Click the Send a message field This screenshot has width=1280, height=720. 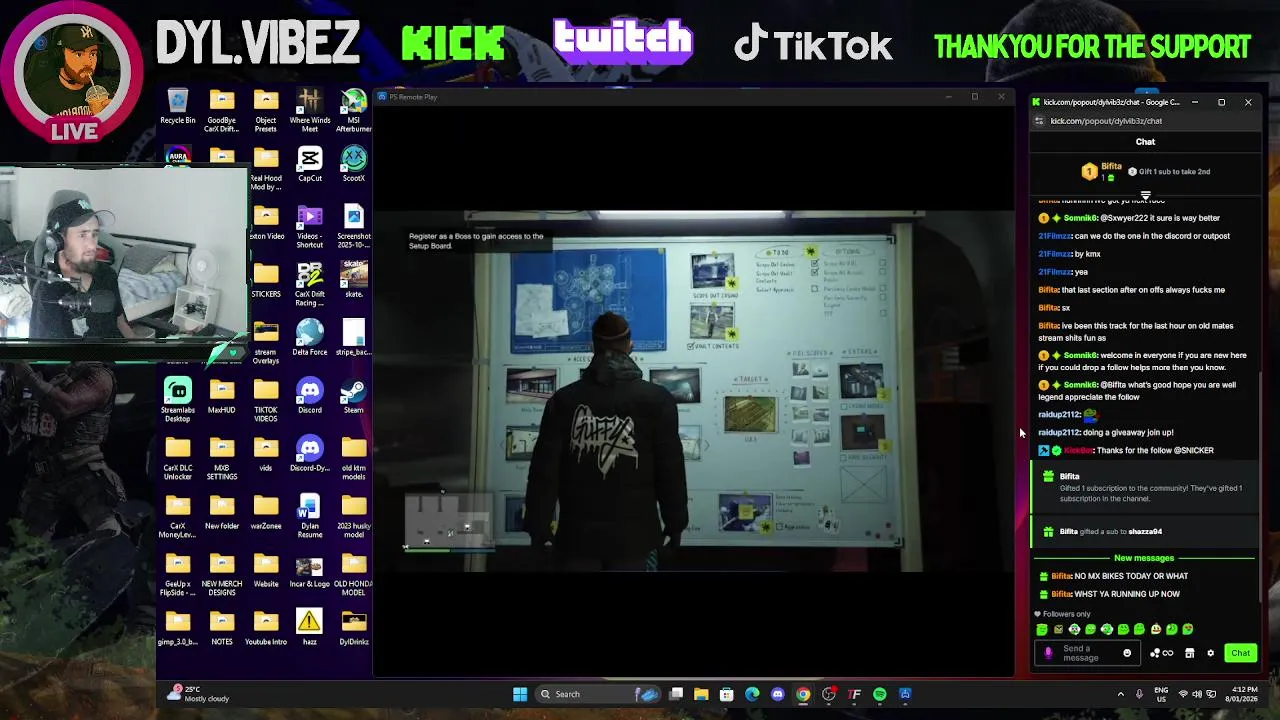click(1086, 653)
